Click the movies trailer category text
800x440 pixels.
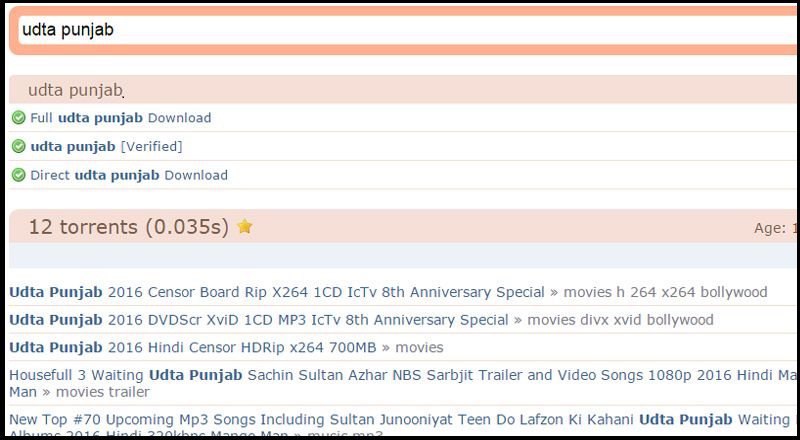(103, 393)
